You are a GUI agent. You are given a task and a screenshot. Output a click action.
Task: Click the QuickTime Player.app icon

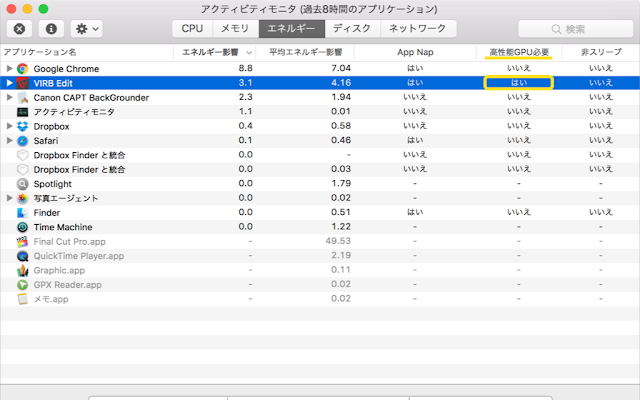coord(22,256)
